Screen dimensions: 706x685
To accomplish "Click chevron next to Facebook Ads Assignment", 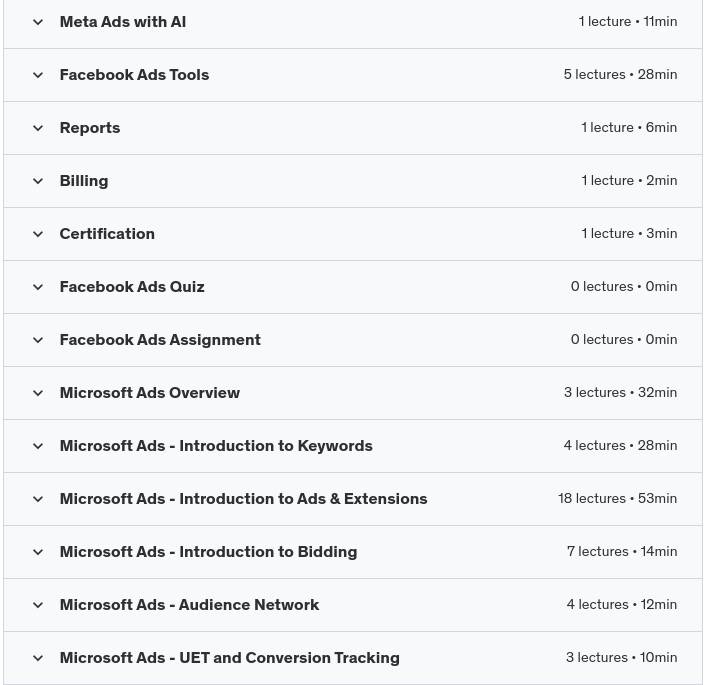I will pyautogui.click(x=38, y=340).
